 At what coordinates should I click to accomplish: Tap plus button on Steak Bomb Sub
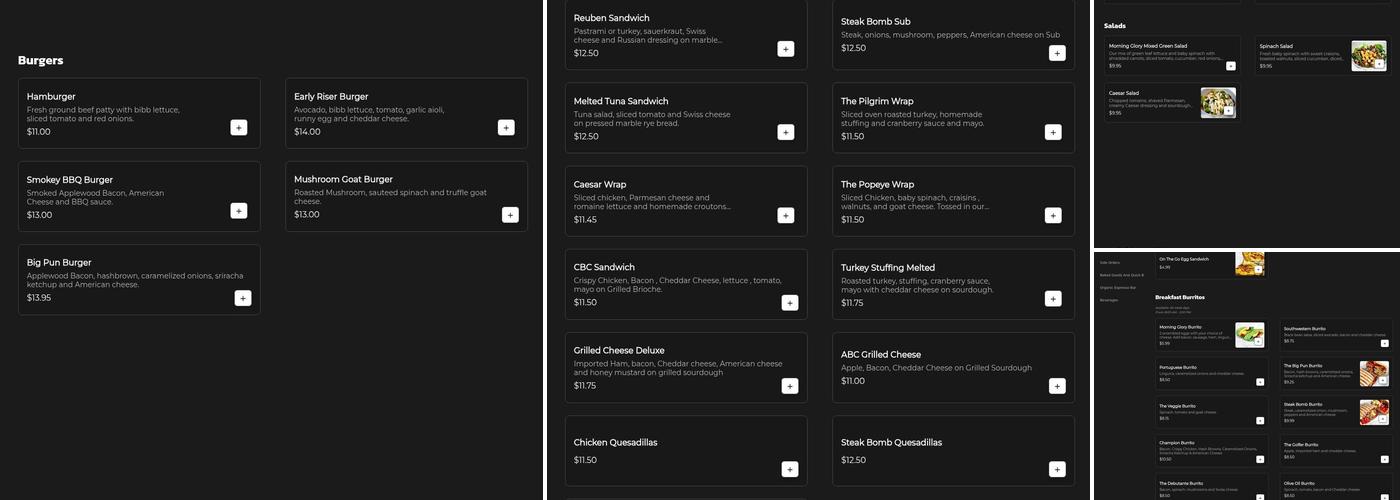point(1057,53)
